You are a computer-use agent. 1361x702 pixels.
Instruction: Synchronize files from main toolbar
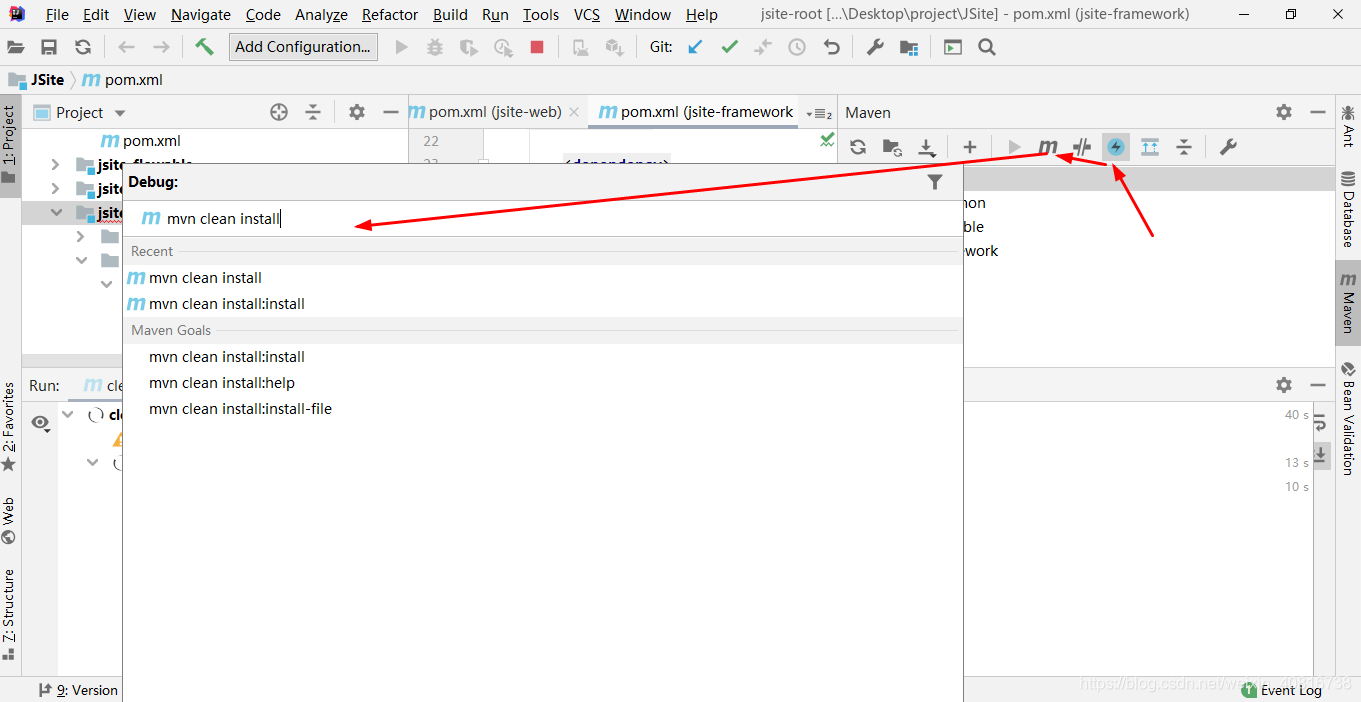coord(83,47)
